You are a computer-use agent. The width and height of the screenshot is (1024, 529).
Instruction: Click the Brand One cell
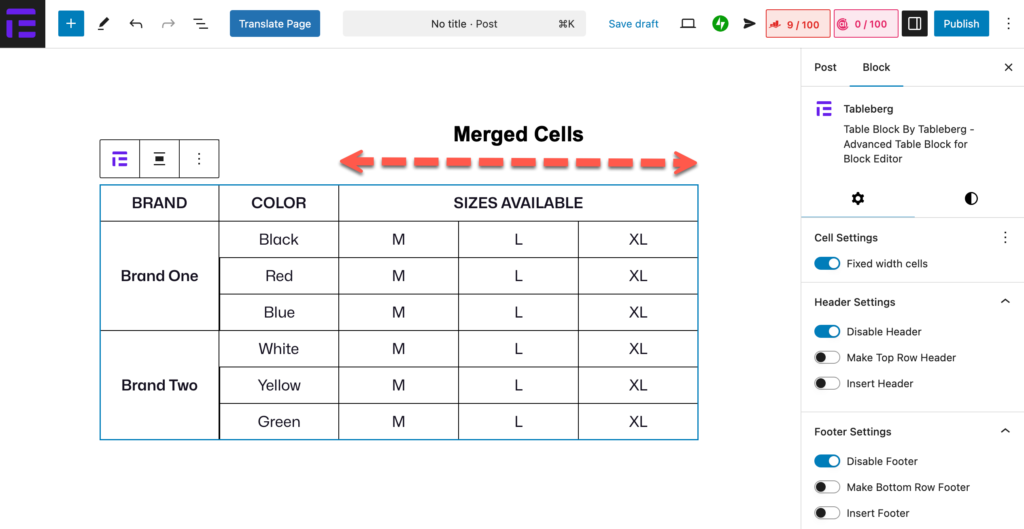pos(159,276)
